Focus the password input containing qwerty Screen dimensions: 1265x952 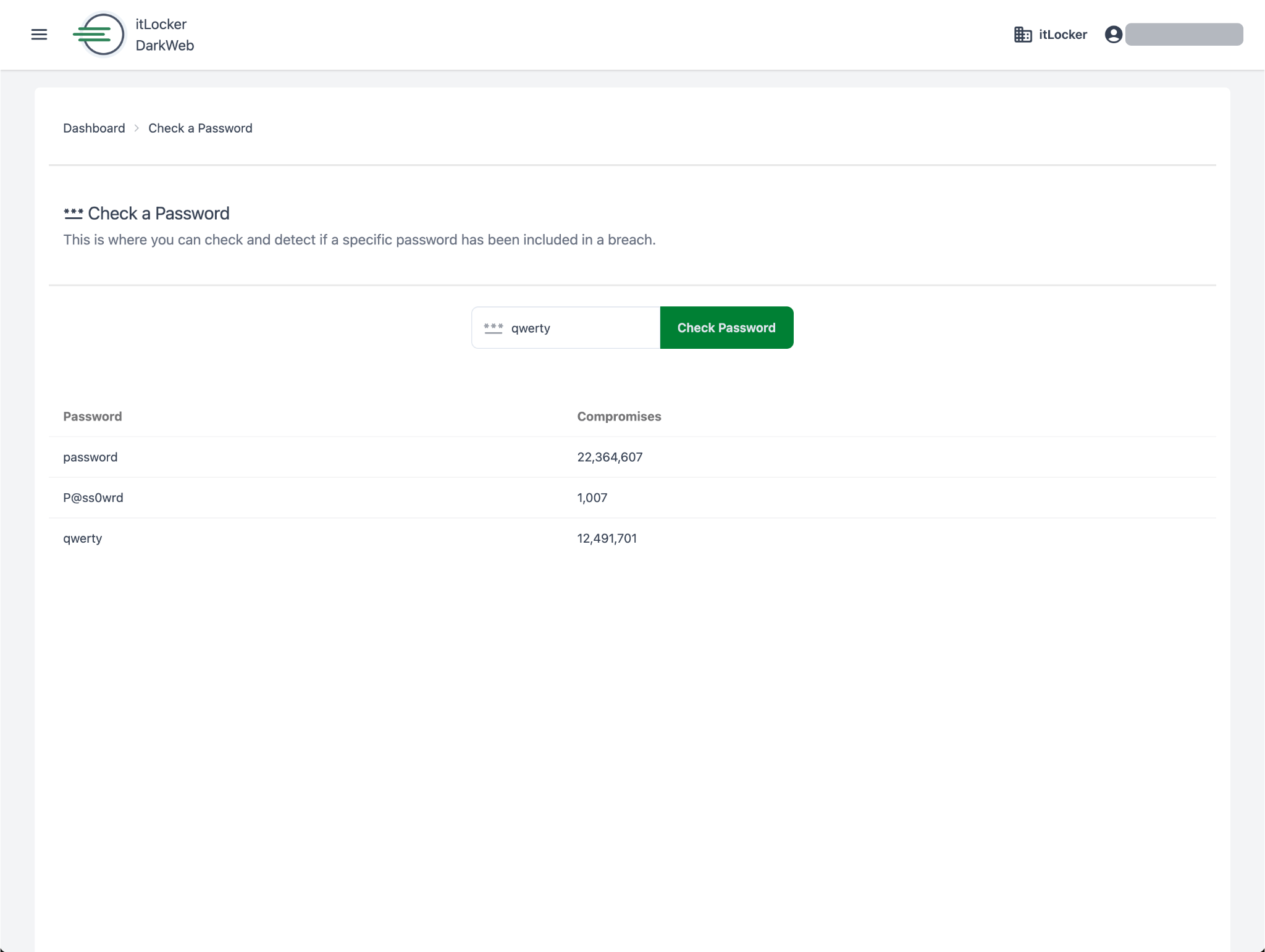tap(581, 328)
